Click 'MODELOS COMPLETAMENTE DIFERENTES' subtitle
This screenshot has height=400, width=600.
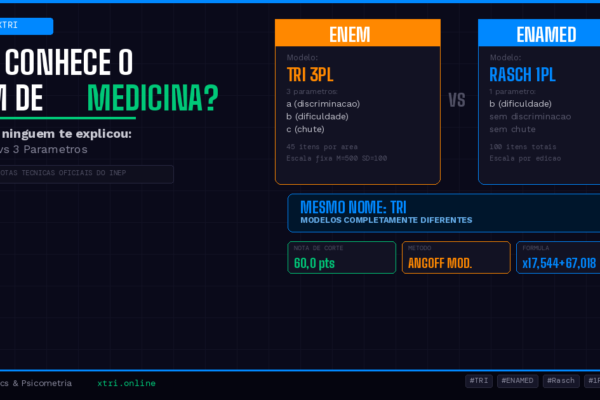click(386, 220)
